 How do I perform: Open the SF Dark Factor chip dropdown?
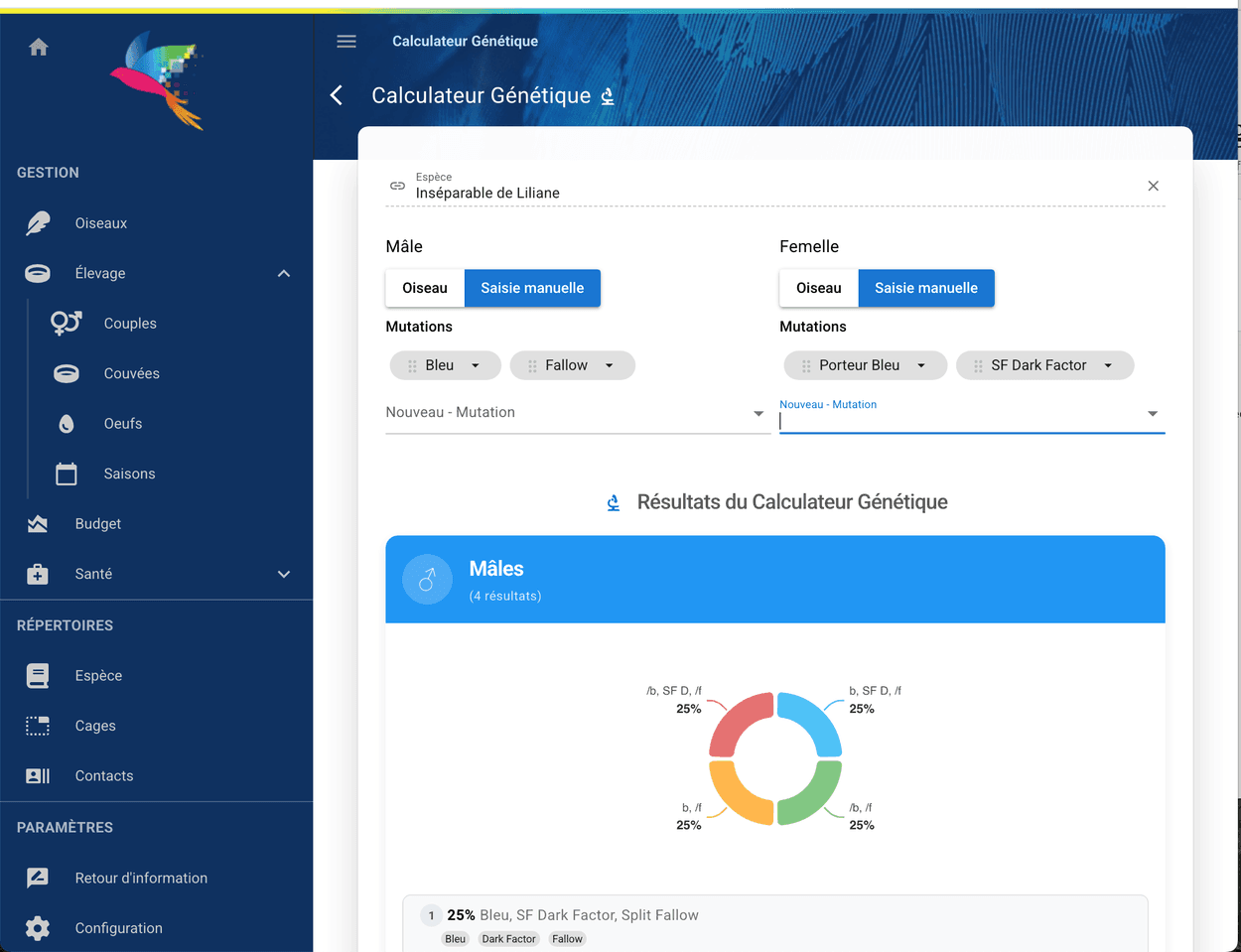[x=1108, y=365]
